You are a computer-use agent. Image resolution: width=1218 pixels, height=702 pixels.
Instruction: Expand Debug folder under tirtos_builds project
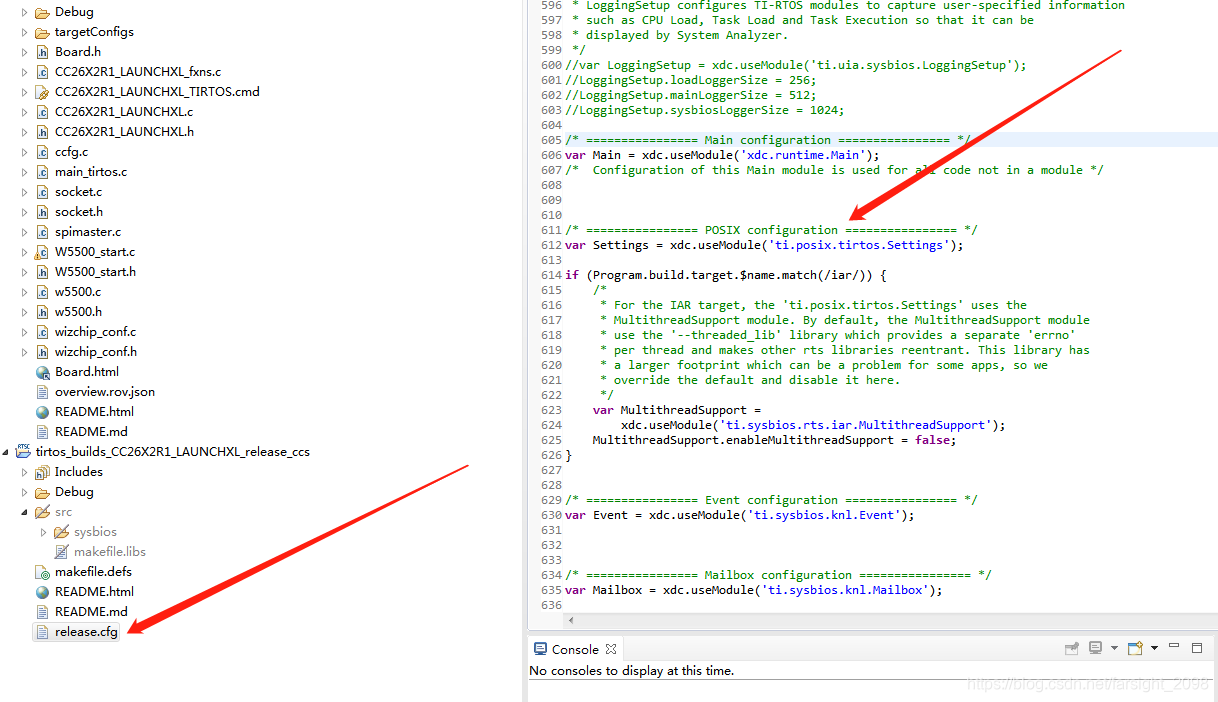(25, 492)
